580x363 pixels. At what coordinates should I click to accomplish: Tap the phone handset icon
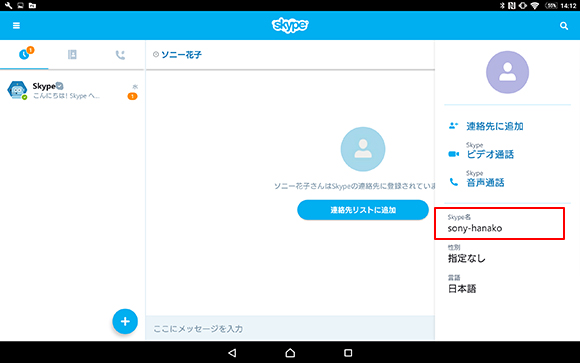click(453, 182)
